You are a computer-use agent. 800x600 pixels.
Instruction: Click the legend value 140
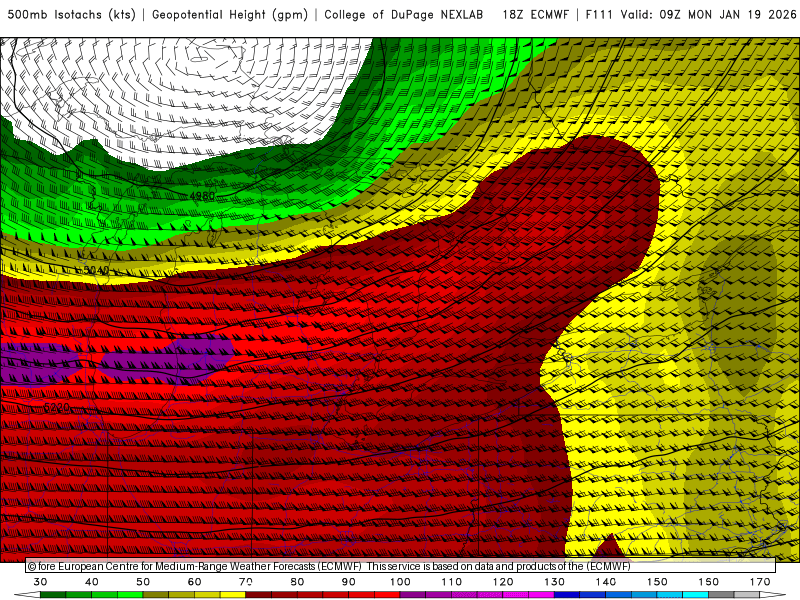606,582
